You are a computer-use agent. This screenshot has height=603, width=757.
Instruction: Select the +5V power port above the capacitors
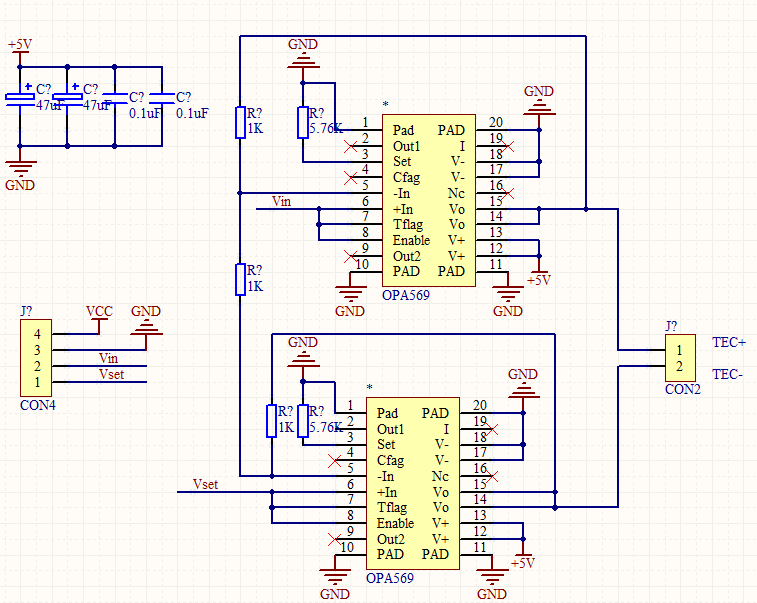click(x=20, y=48)
